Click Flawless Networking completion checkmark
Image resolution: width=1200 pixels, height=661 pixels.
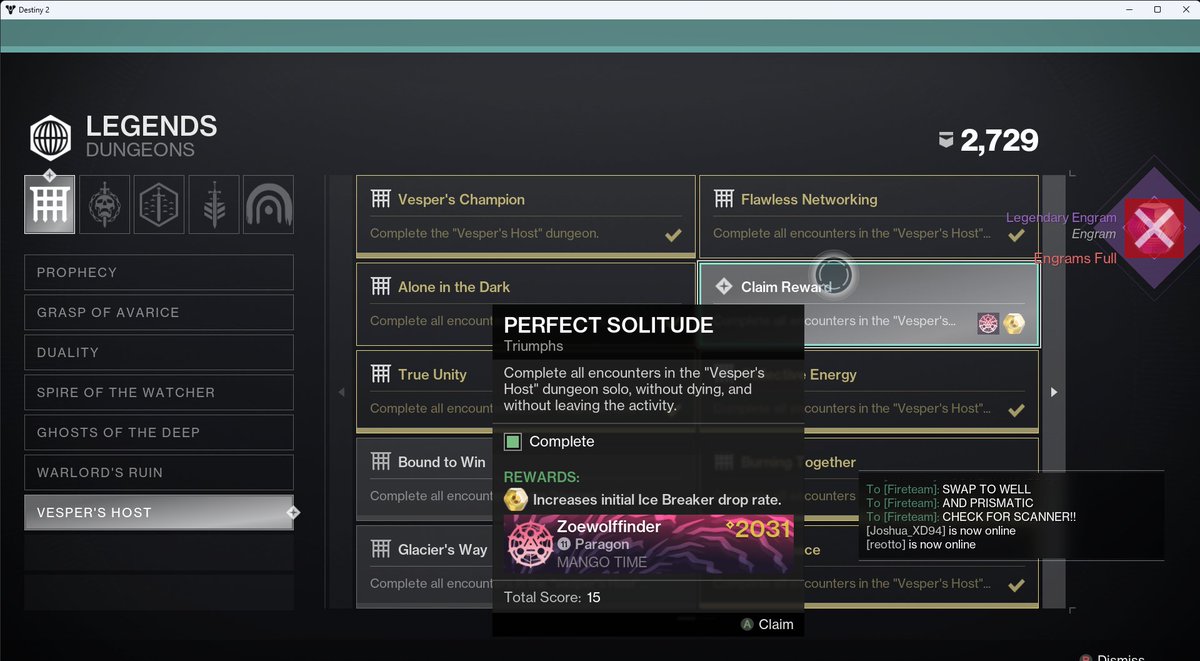pos(1016,236)
